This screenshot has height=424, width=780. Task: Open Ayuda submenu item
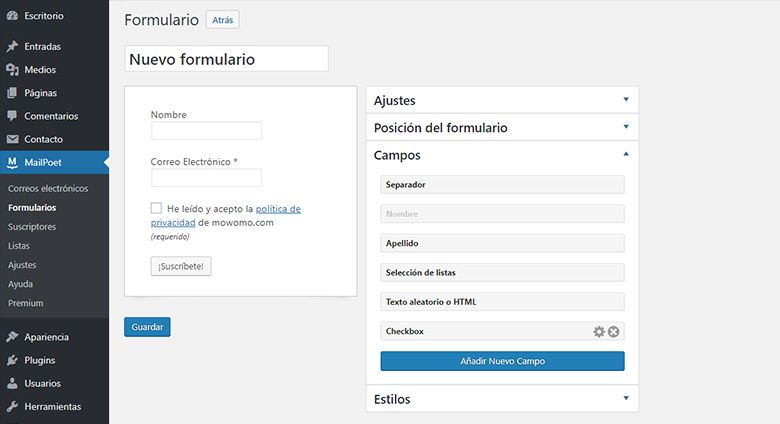(20, 284)
